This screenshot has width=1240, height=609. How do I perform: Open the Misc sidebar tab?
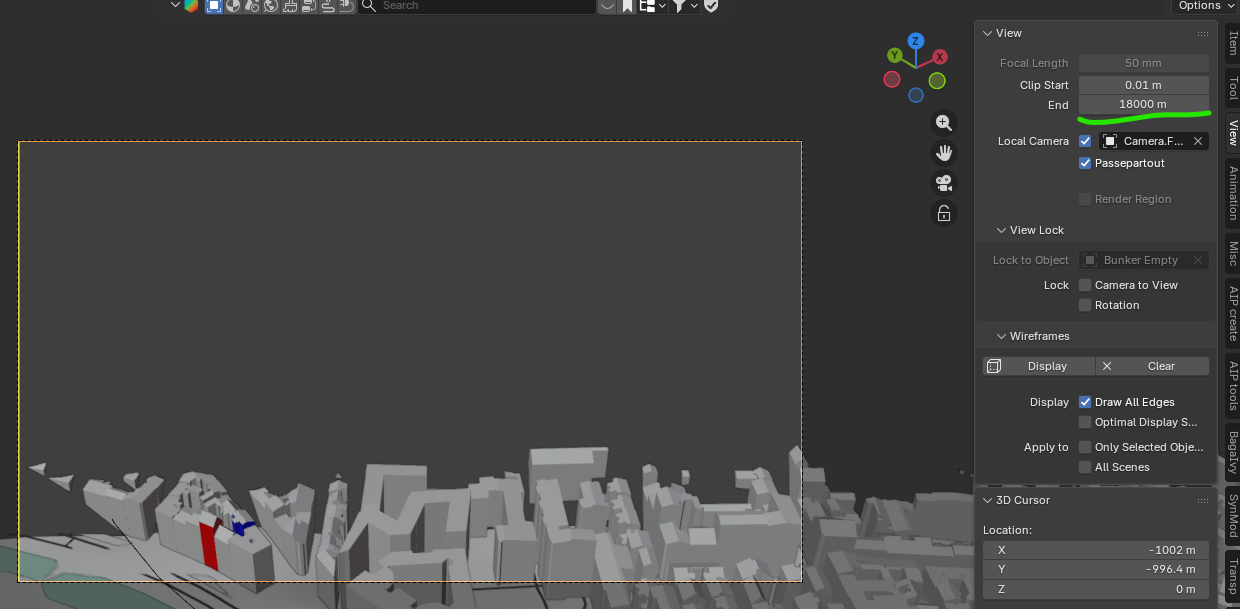[1232, 253]
